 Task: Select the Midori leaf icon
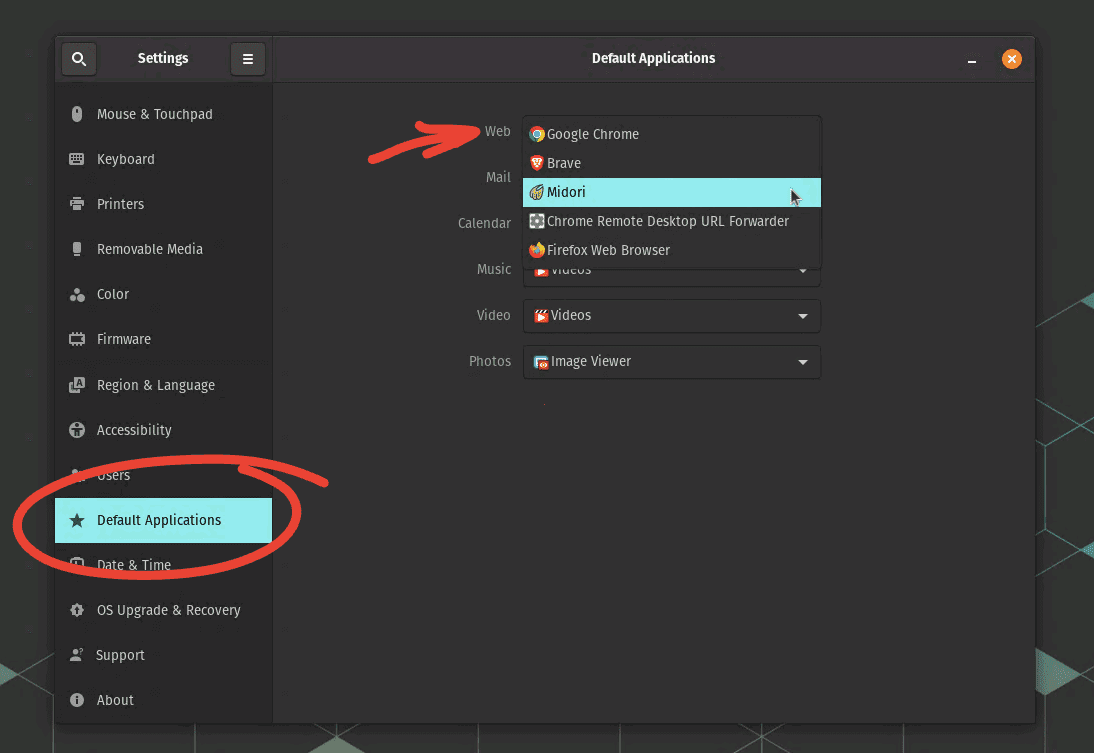pos(537,192)
